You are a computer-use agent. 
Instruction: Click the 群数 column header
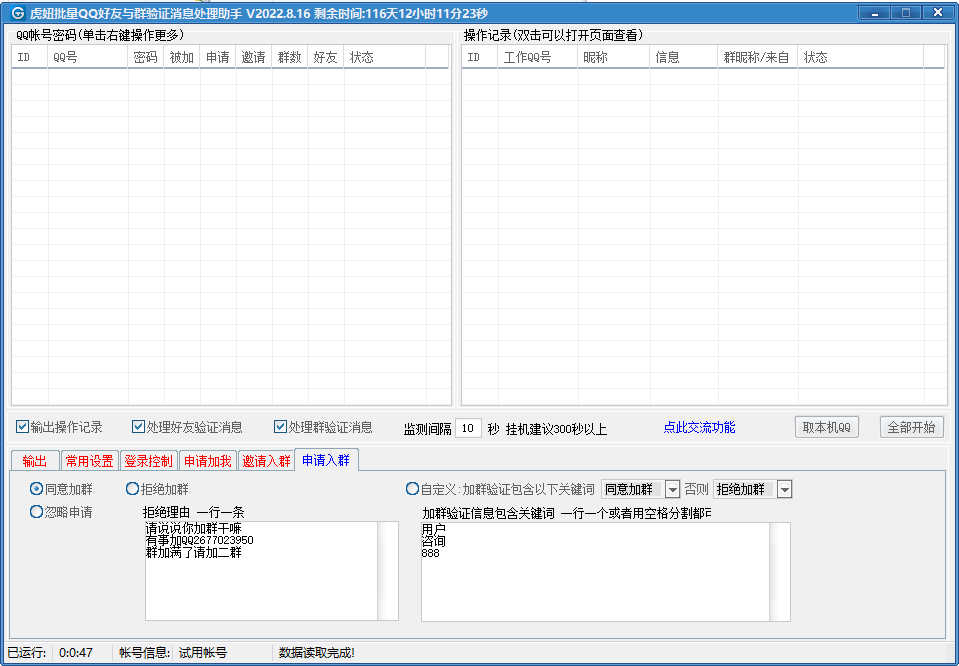[x=290, y=57]
